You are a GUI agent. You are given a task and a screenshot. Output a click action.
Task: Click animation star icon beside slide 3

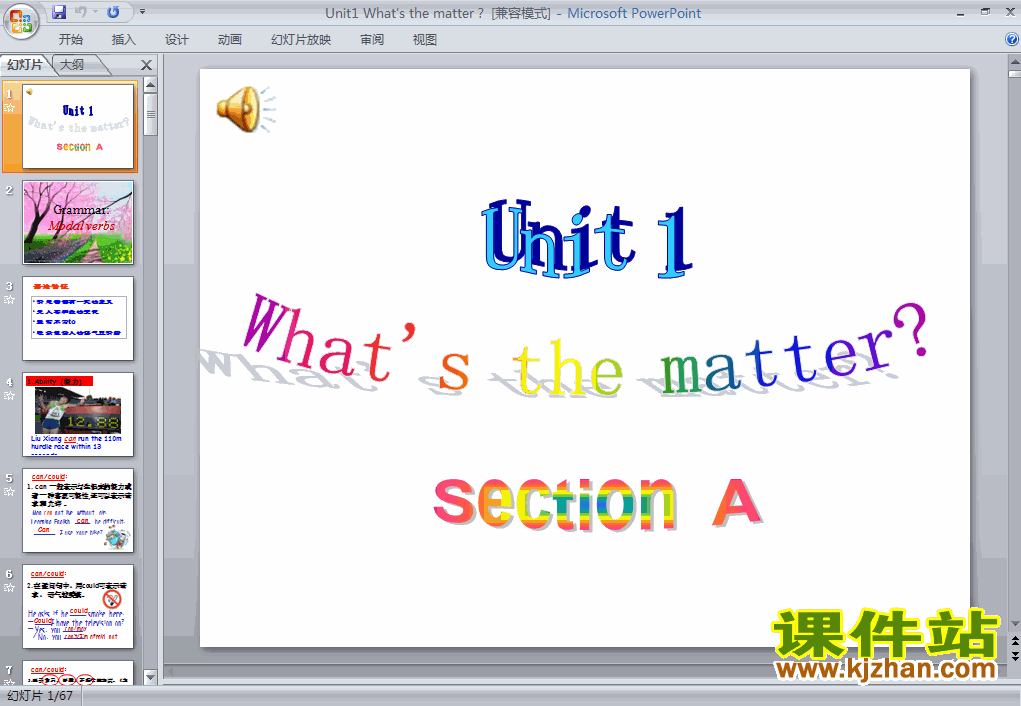pyautogui.click(x=9, y=300)
